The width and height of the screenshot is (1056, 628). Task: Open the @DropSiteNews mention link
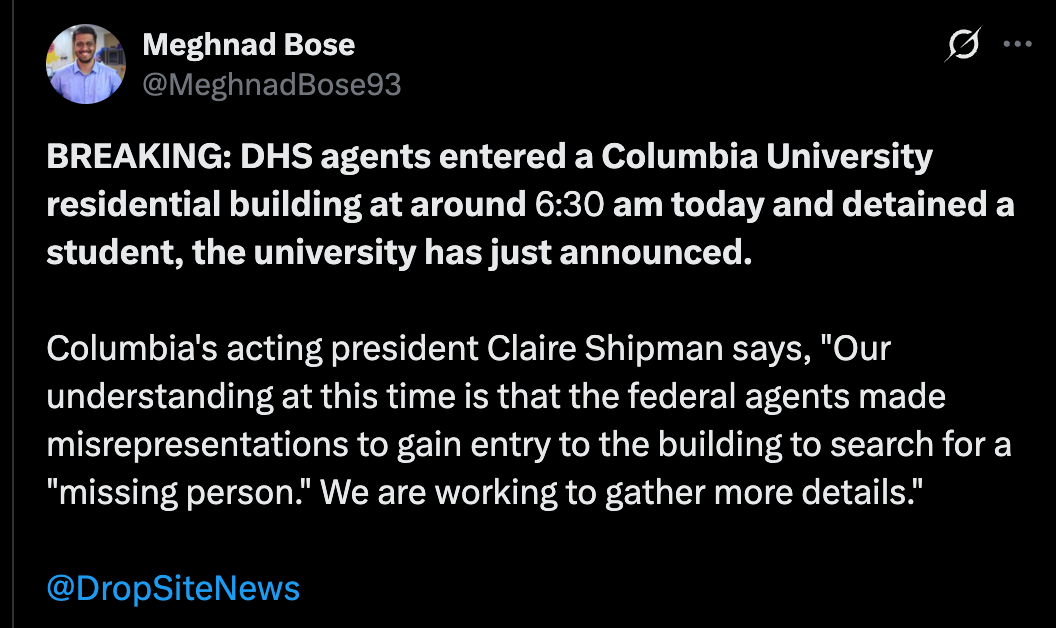[x=173, y=588]
